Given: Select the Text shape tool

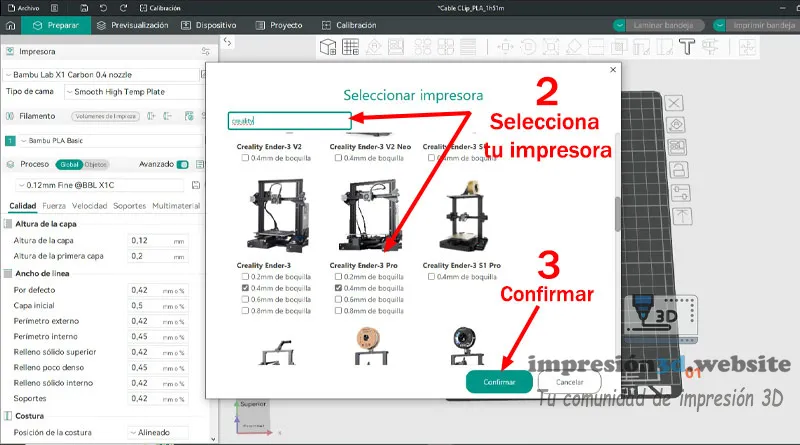Looking at the screenshot, I should click(687, 47).
